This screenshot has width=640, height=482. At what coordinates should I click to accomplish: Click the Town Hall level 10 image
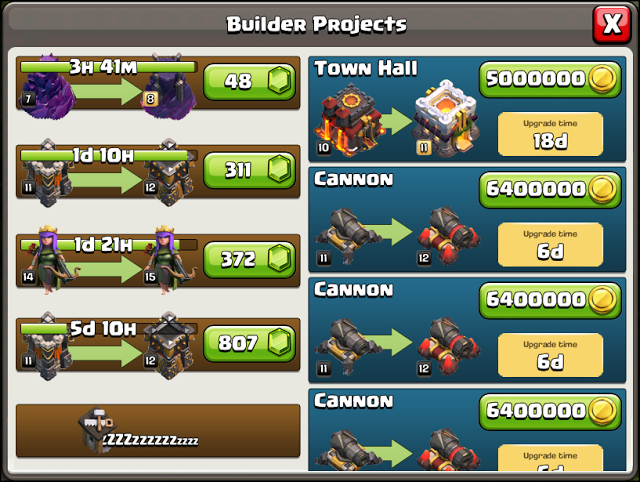click(x=349, y=120)
